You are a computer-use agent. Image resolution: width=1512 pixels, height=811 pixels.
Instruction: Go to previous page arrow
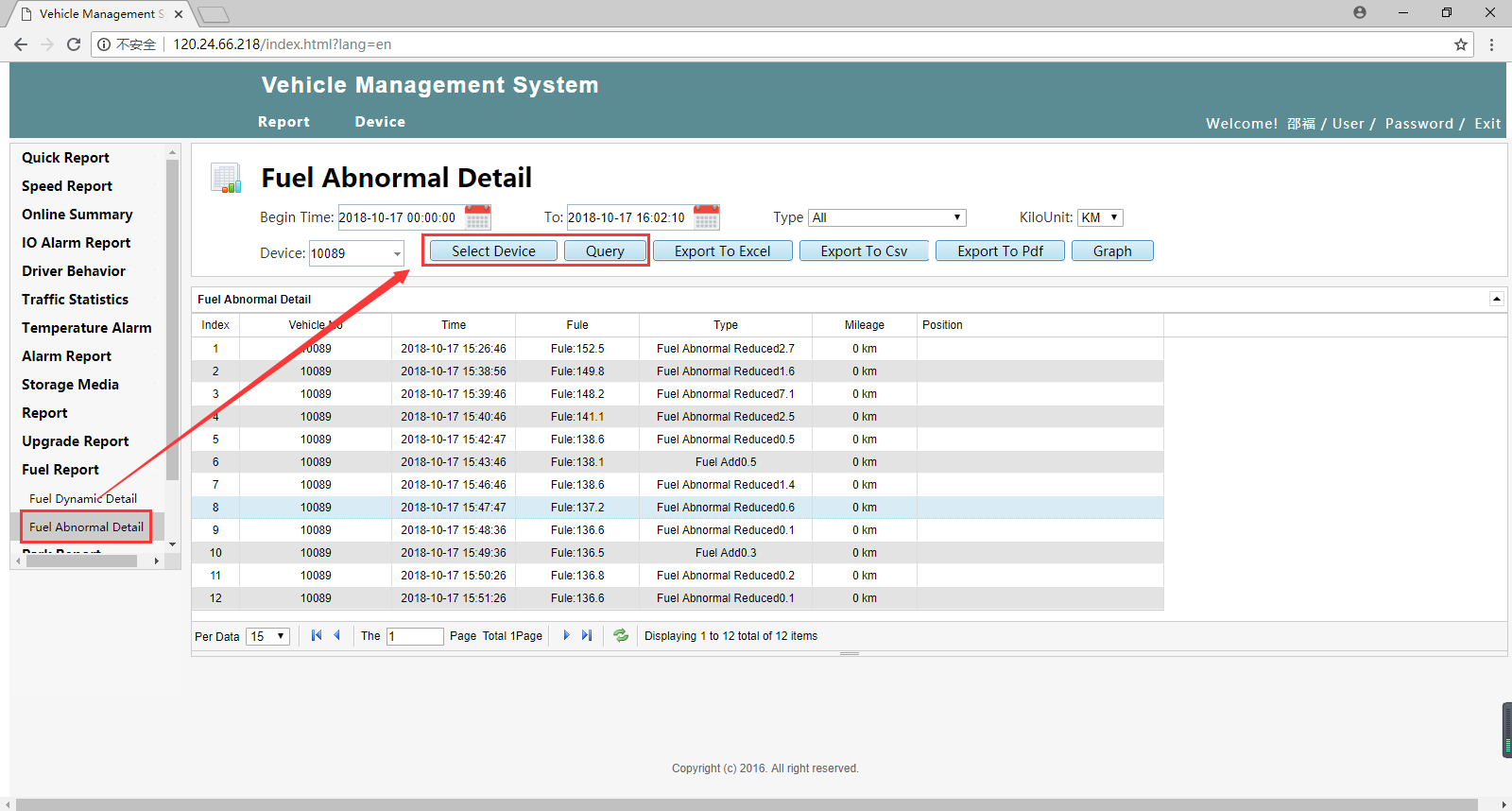coord(336,635)
